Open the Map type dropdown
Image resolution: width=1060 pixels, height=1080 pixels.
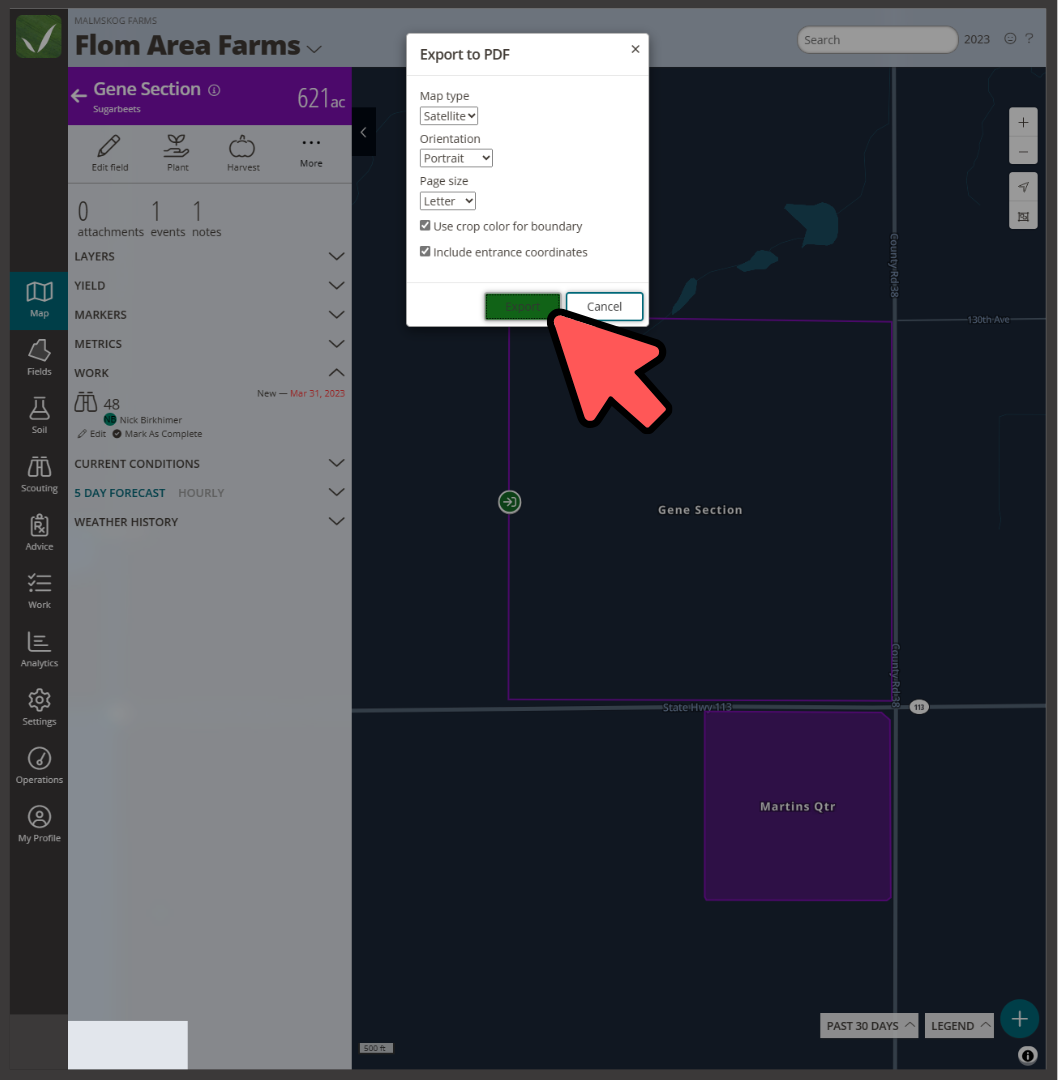click(x=448, y=115)
